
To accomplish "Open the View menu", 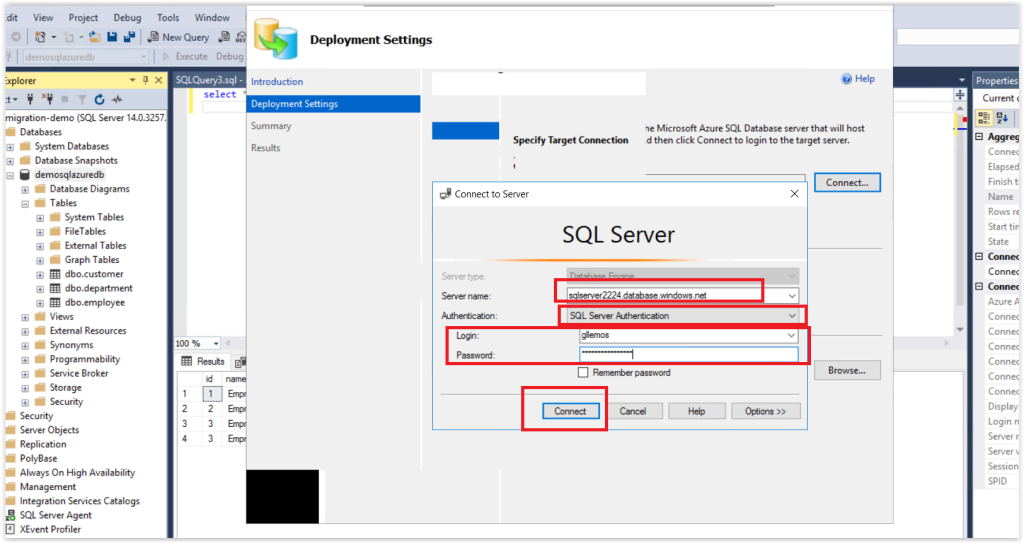I will pyautogui.click(x=43, y=18).
